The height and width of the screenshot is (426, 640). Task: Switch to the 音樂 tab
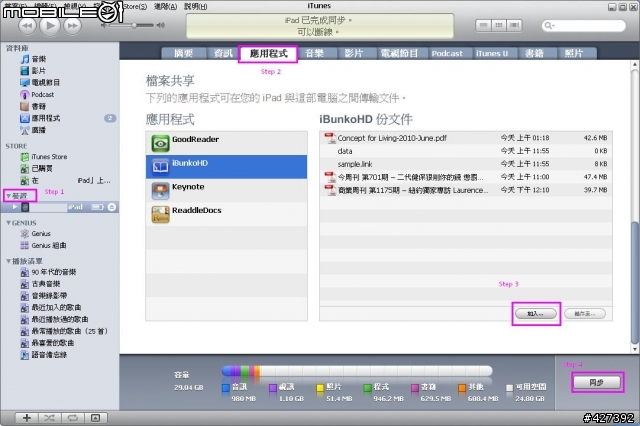click(314, 53)
